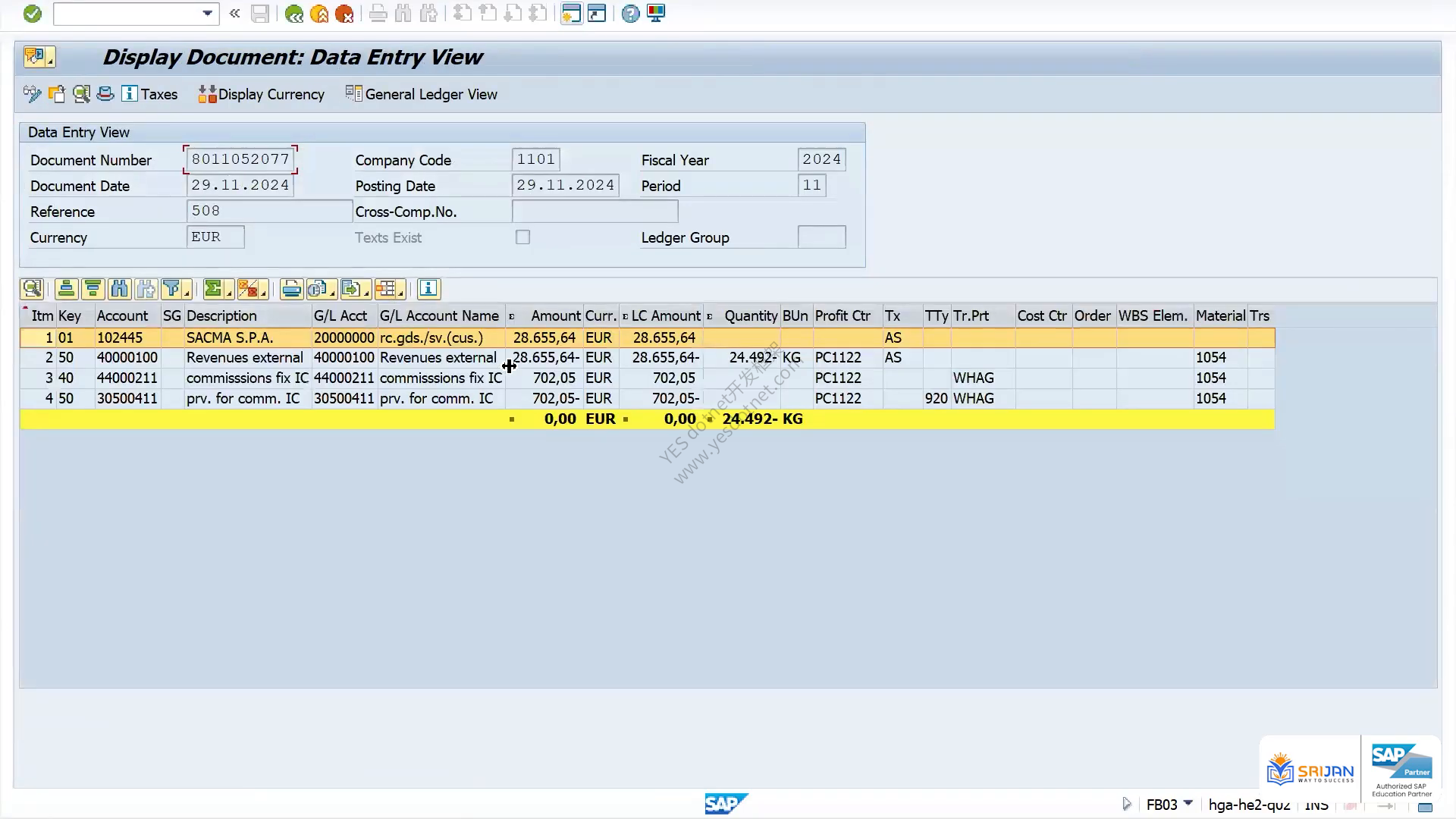Click the Cross-Comp.No. field
Image resolution: width=1456 pixels, height=819 pixels.
(x=595, y=211)
